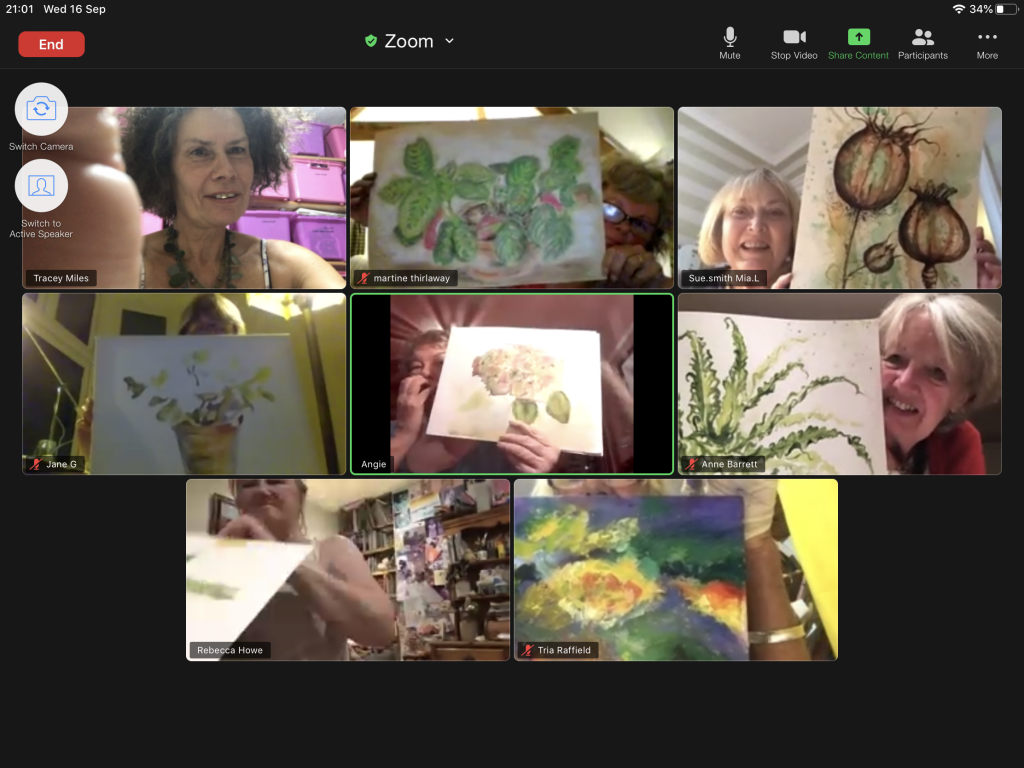The height and width of the screenshot is (768, 1024).
Task: Select Sue.smith Mia.L video tile
Action: [x=840, y=198]
